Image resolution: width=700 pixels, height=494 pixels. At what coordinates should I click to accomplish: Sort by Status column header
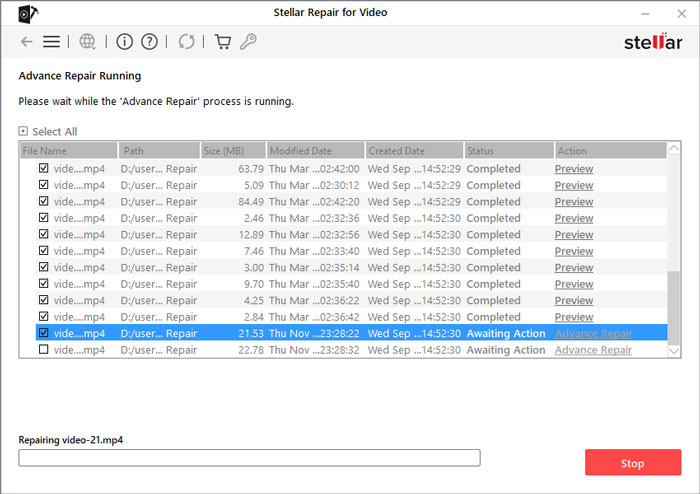tap(509, 151)
